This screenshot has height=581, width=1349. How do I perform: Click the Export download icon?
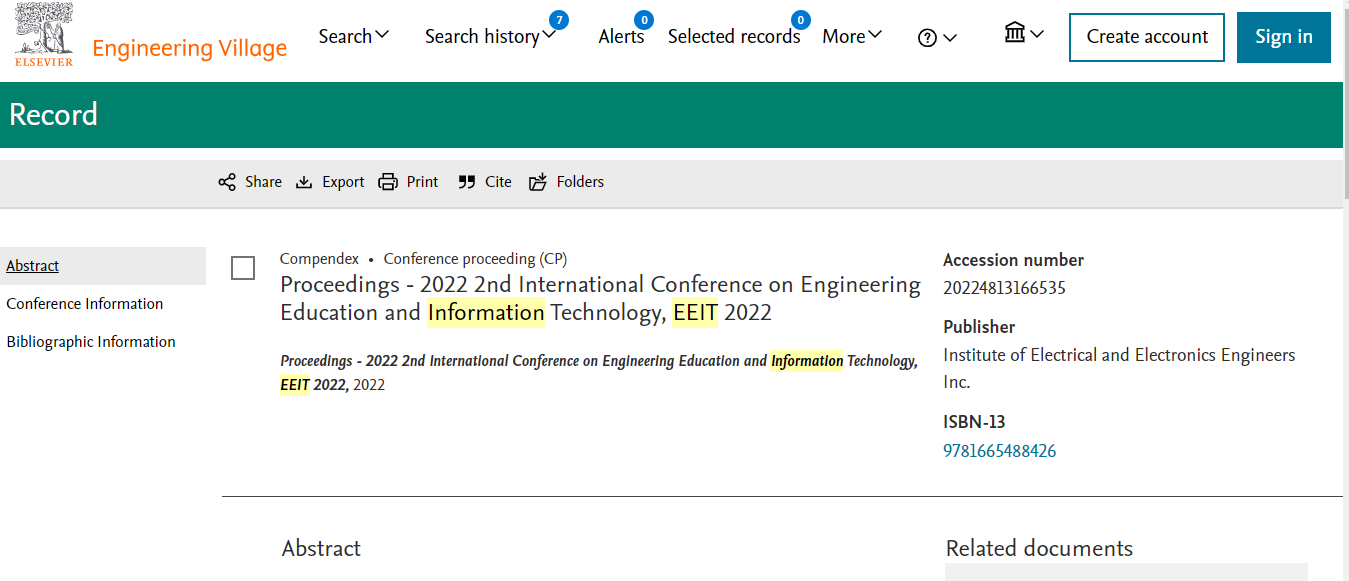click(305, 182)
